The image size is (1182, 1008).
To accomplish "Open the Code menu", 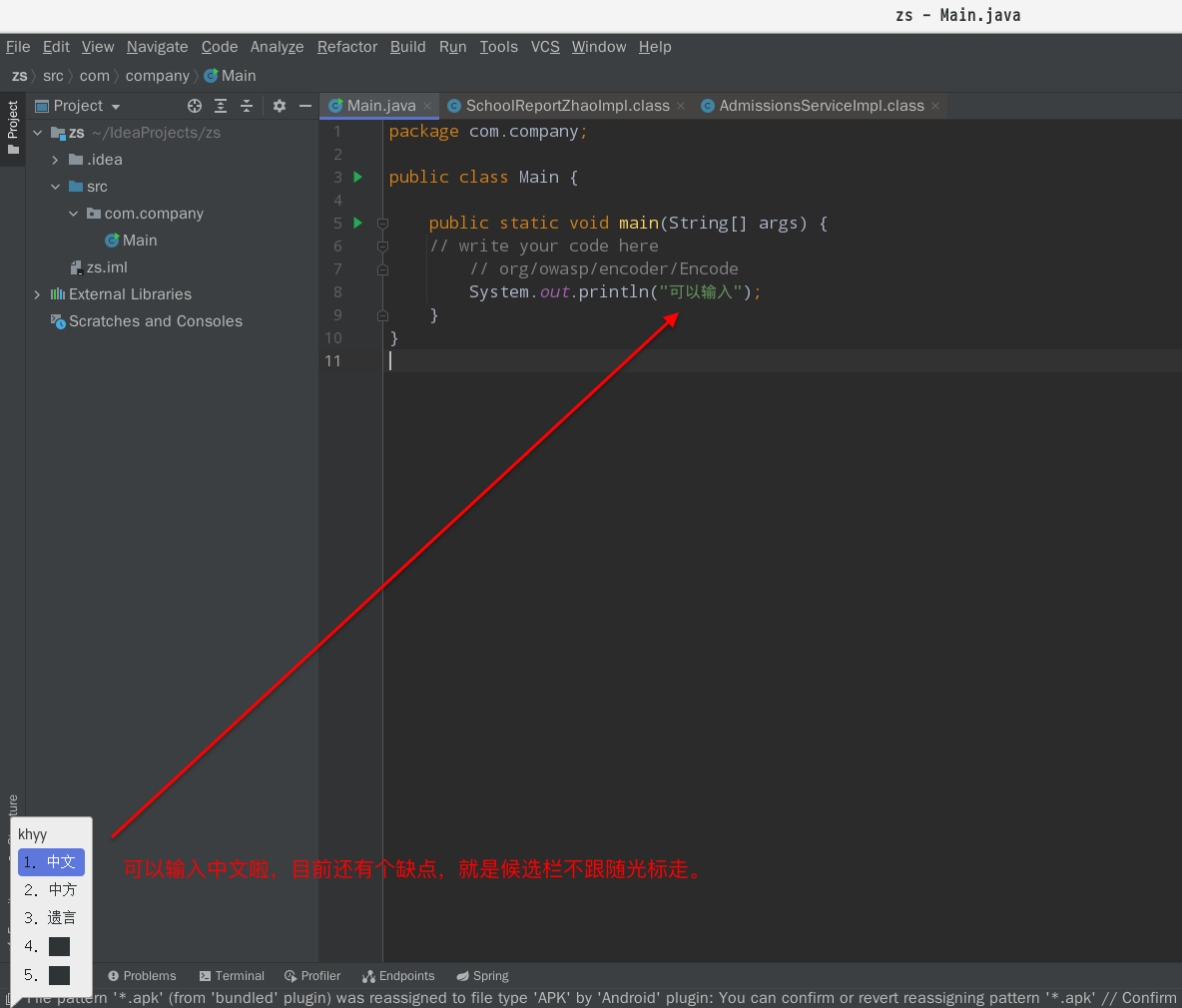I will [220, 47].
